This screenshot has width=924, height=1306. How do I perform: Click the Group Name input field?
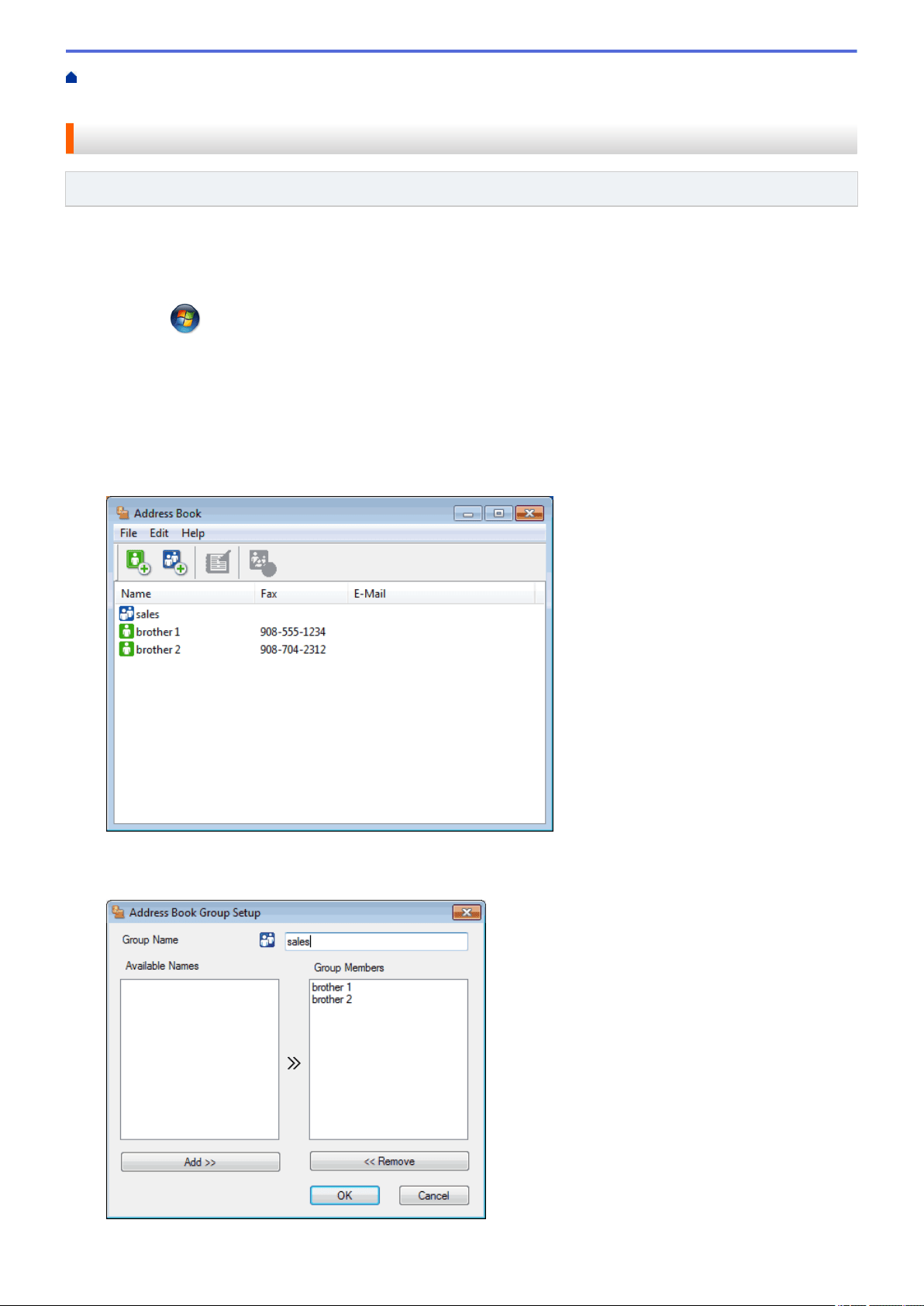(377, 941)
